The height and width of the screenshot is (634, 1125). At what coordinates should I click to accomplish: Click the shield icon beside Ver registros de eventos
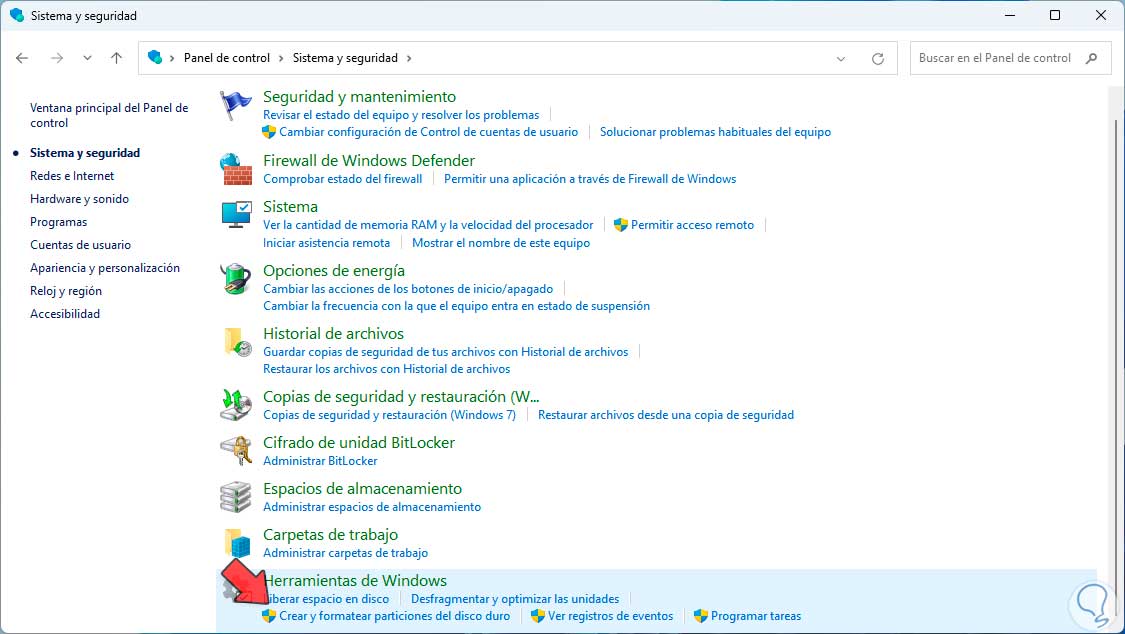[x=537, y=616]
